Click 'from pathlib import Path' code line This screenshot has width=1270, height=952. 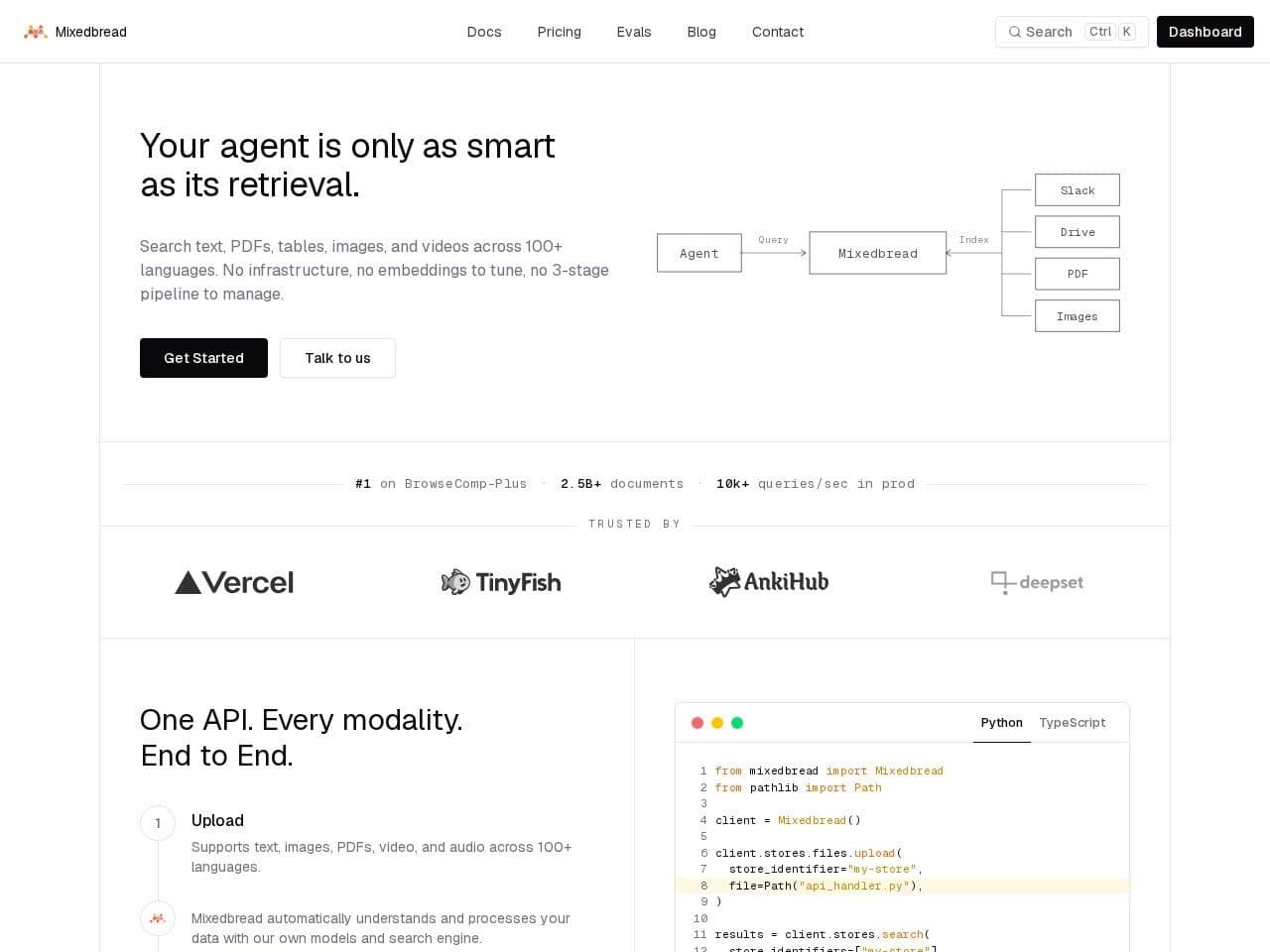[x=799, y=787]
